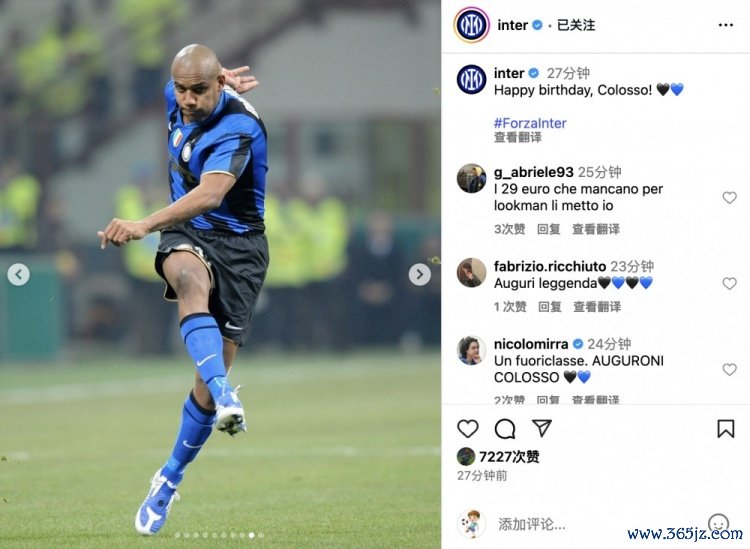The height and width of the screenshot is (549, 750).
Task: Click the #ForzaInter hashtag
Action: (x=530, y=123)
